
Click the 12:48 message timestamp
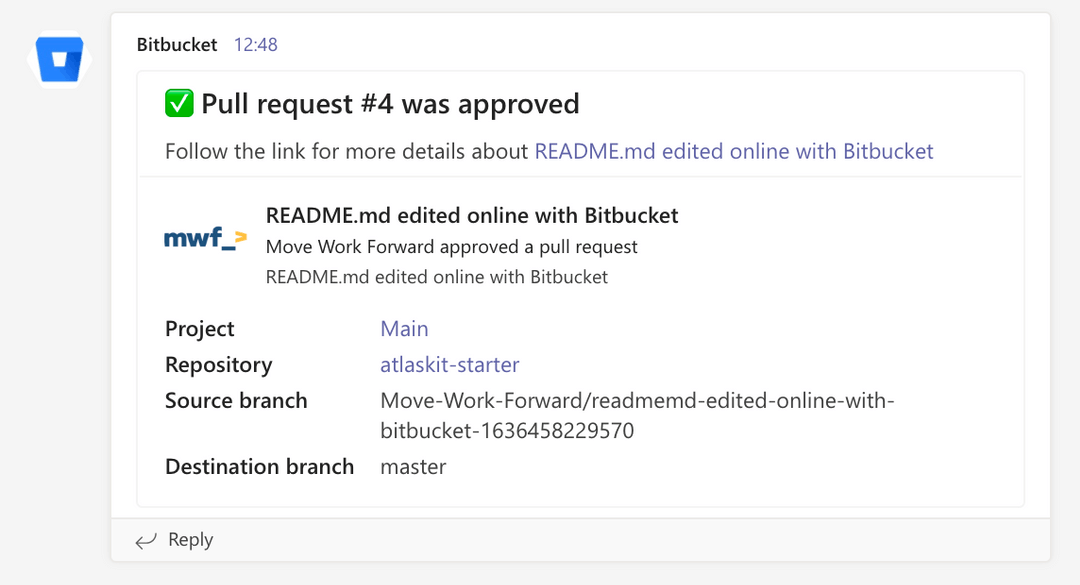click(255, 44)
